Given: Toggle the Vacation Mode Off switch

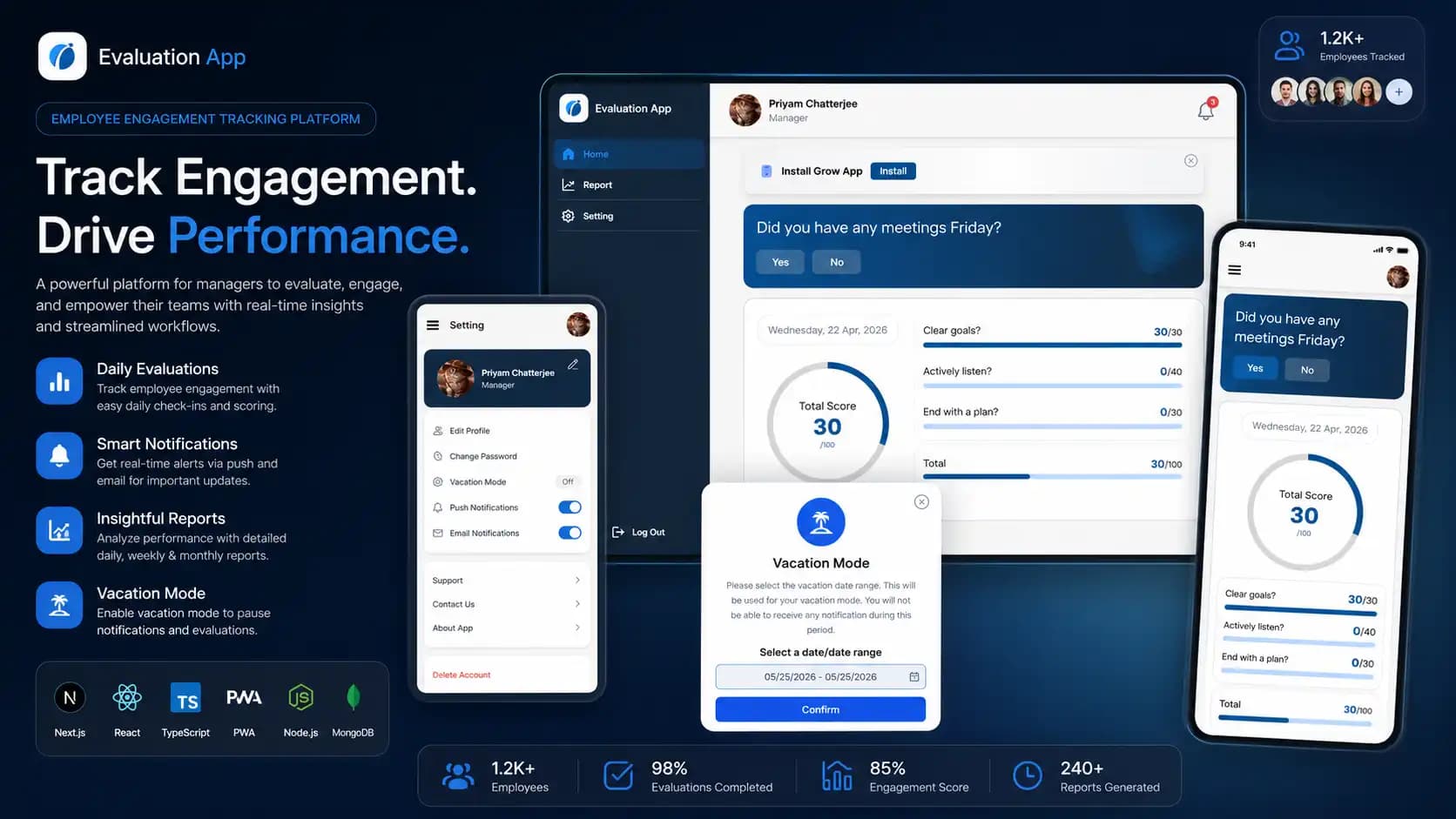Looking at the screenshot, I should pyautogui.click(x=568, y=481).
